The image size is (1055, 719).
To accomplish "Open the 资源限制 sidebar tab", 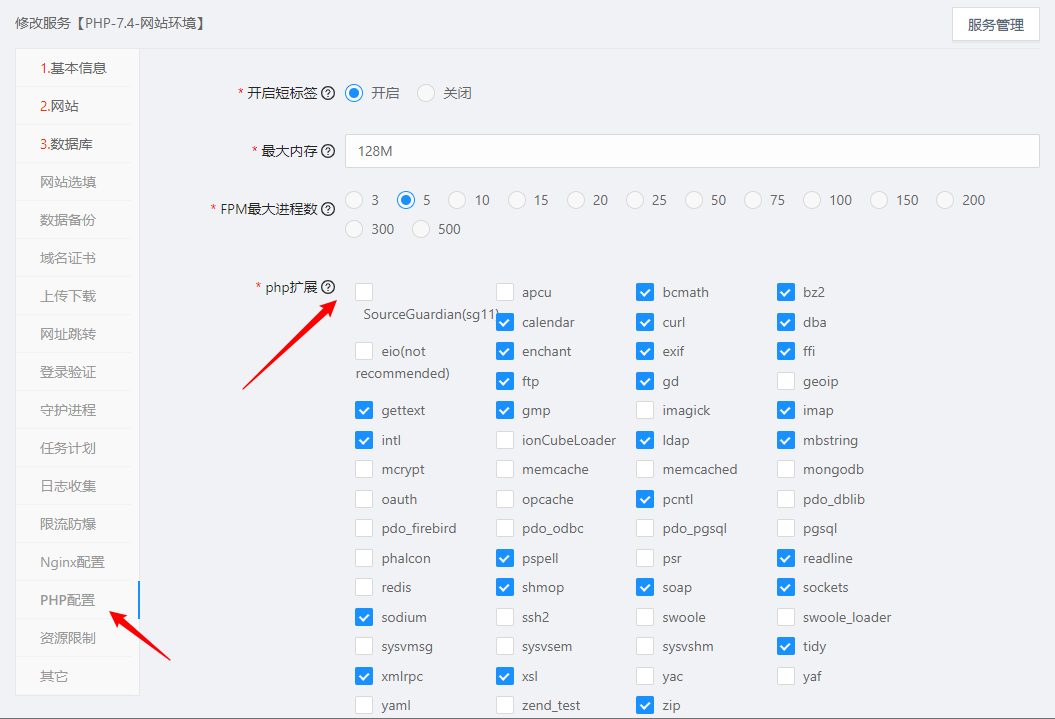I will pos(68,638).
